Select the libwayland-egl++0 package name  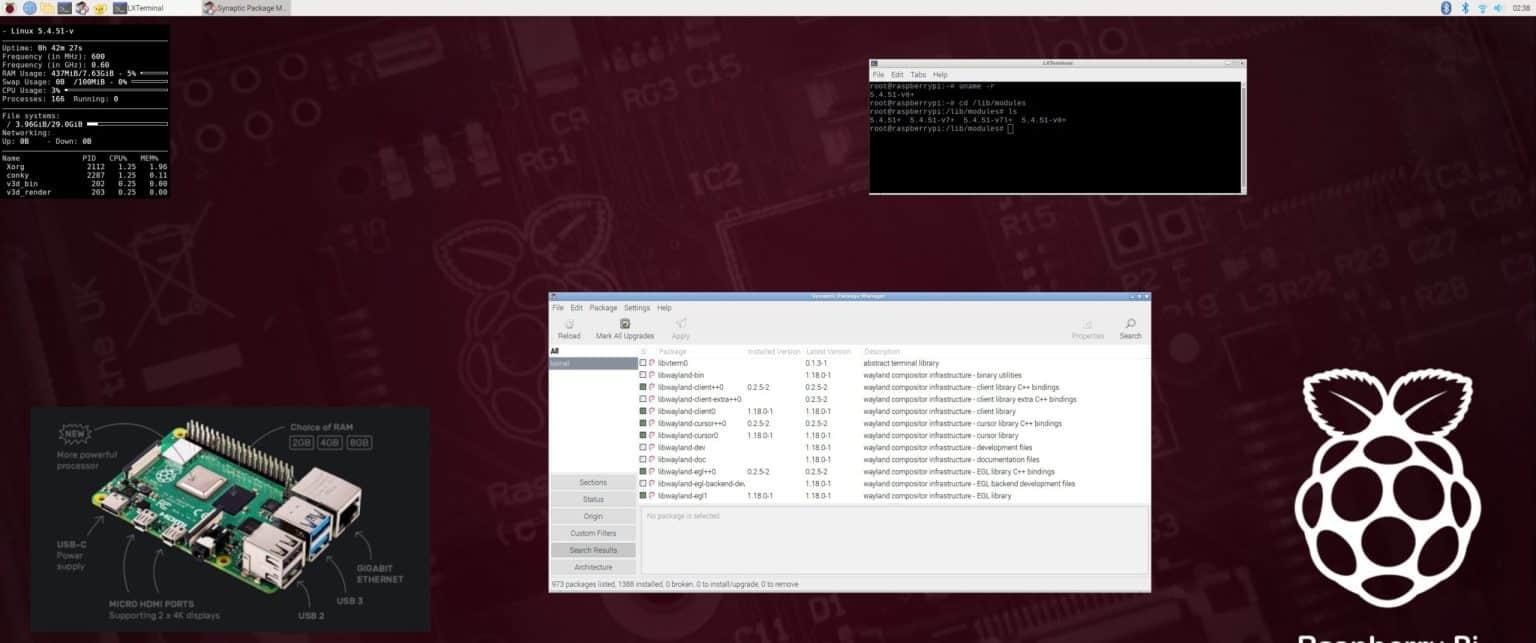[687, 472]
